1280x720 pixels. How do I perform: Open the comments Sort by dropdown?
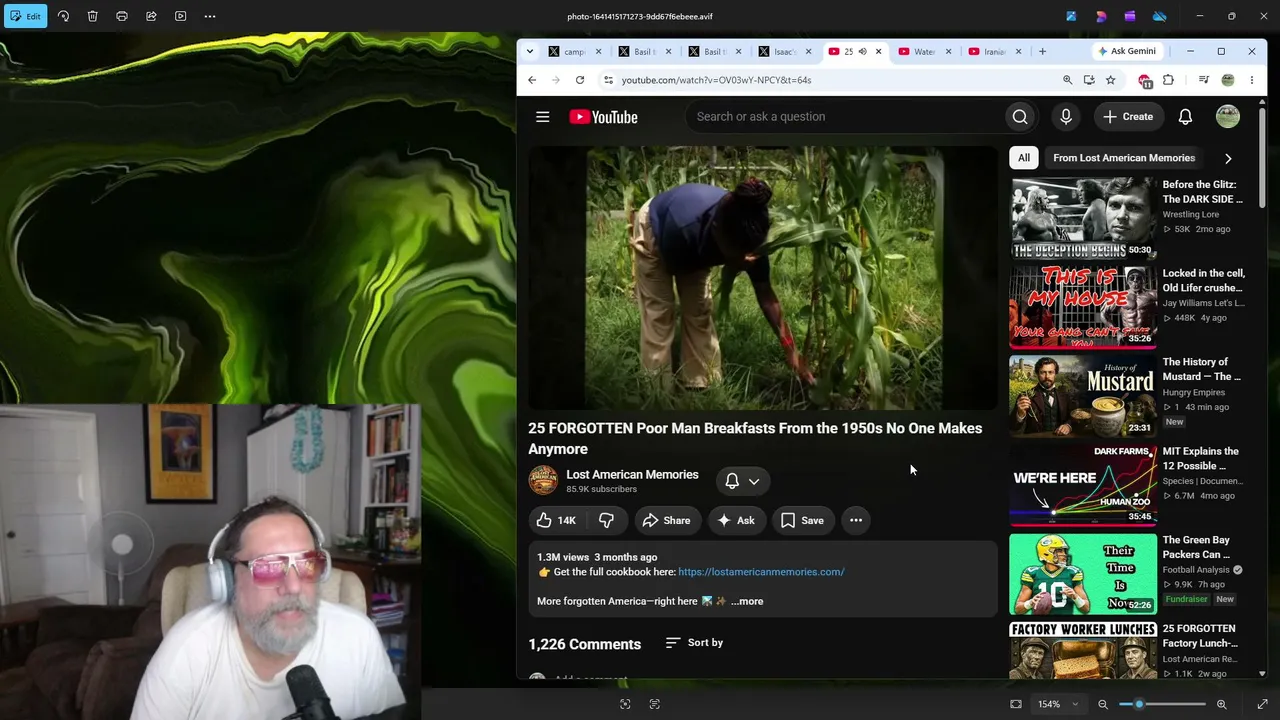pyautogui.click(x=694, y=643)
